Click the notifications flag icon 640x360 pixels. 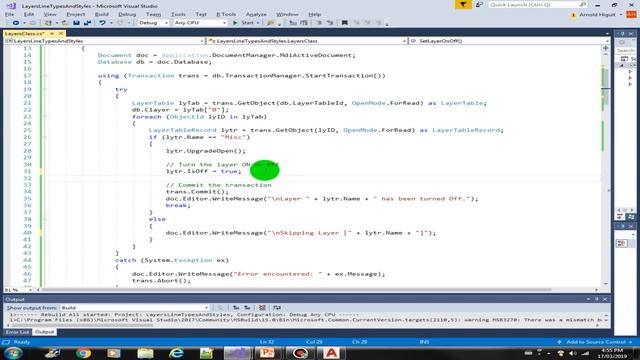coord(463,4)
